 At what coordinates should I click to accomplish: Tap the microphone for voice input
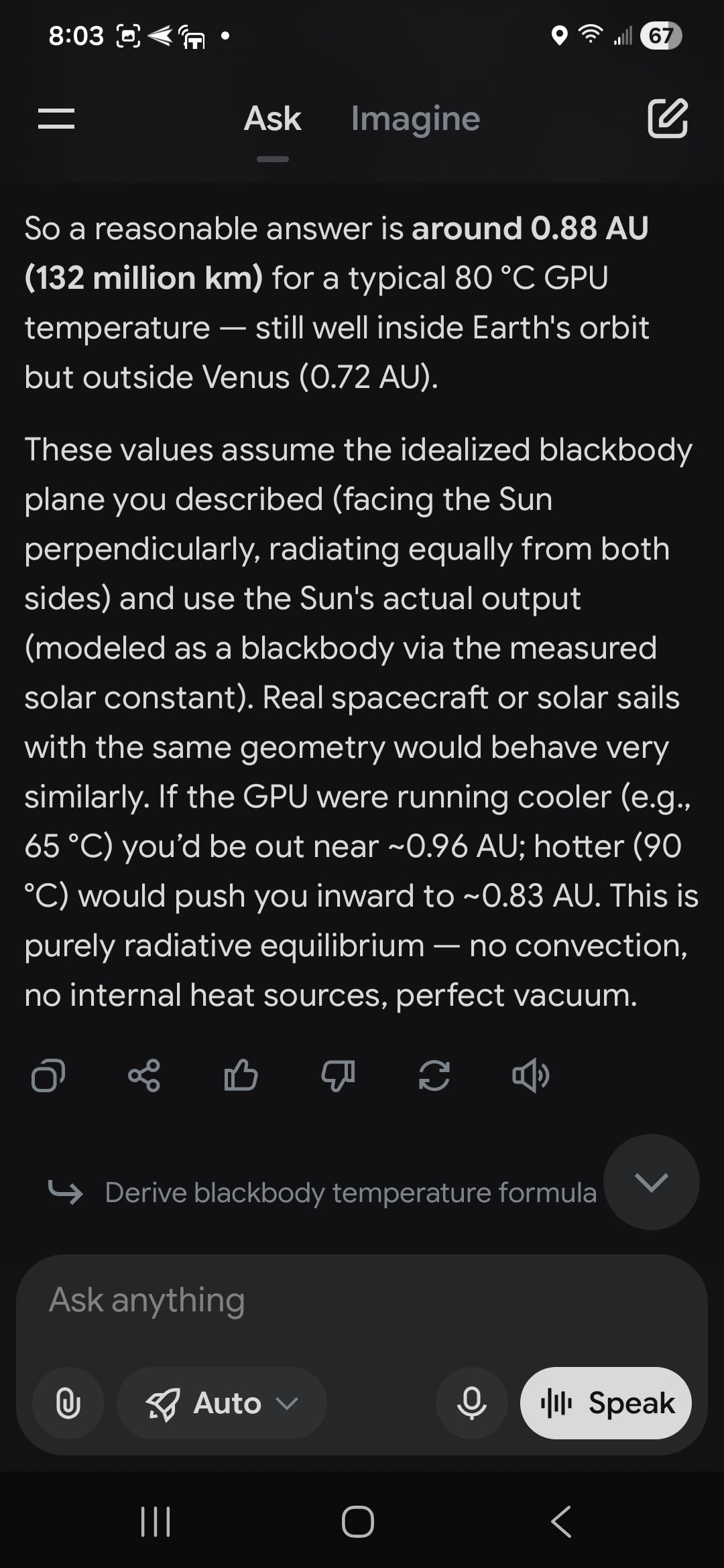471,1402
